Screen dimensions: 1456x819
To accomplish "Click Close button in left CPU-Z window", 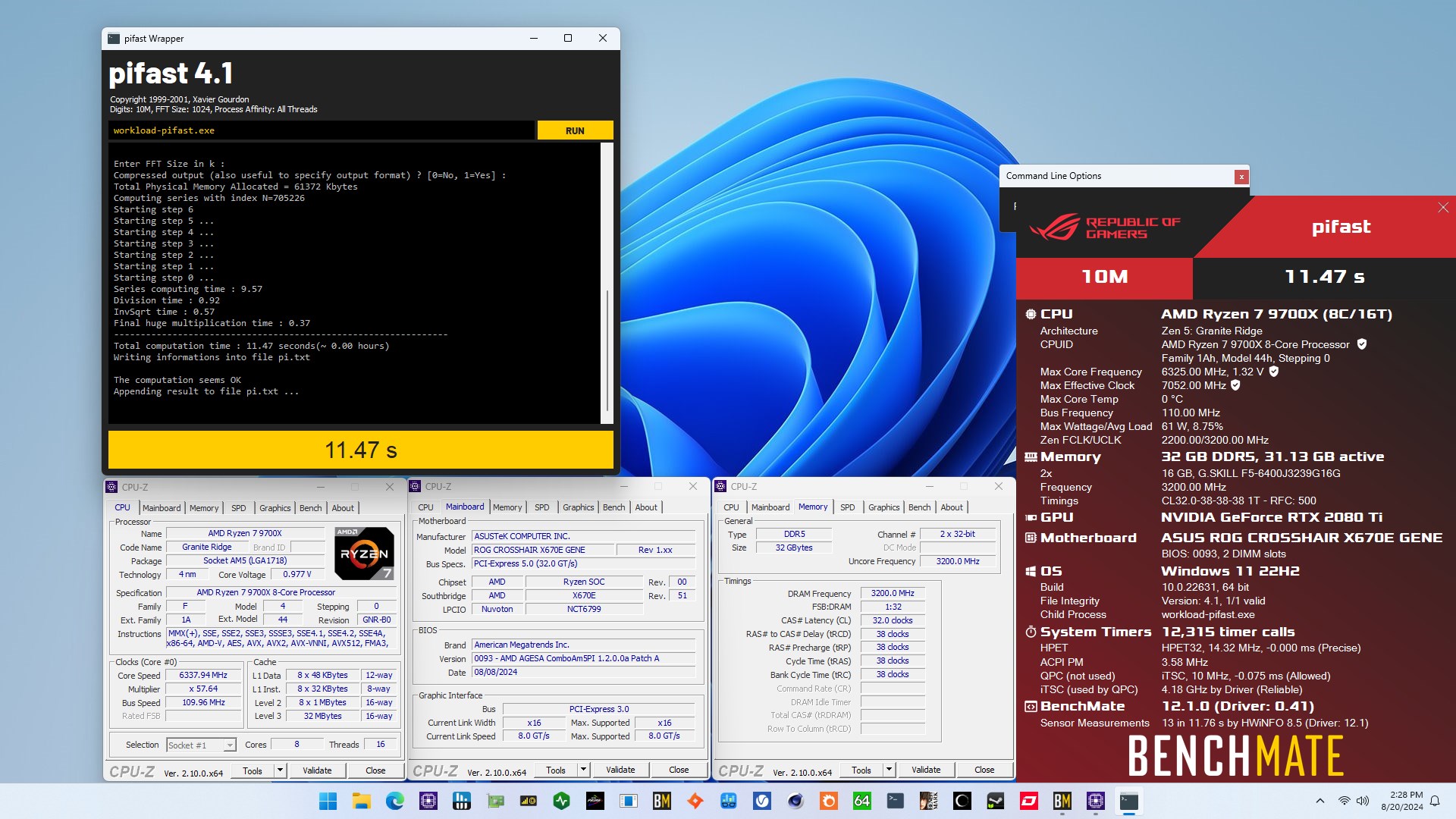I will coord(375,770).
